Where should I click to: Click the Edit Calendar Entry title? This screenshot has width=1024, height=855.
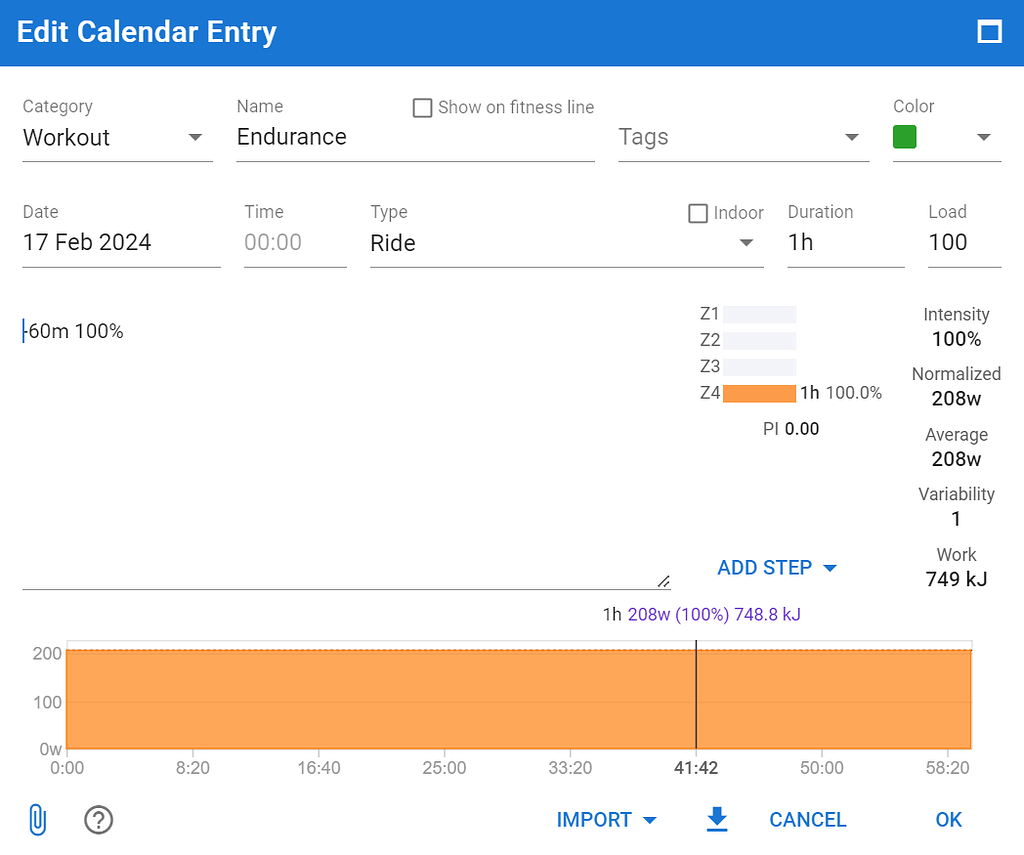click(147, 32)
